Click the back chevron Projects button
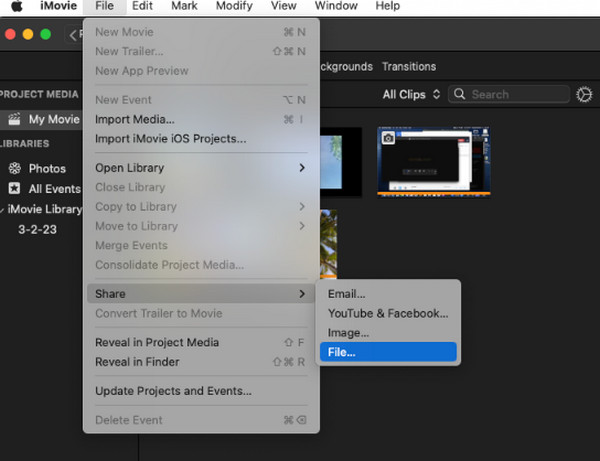 click(74, 34)
